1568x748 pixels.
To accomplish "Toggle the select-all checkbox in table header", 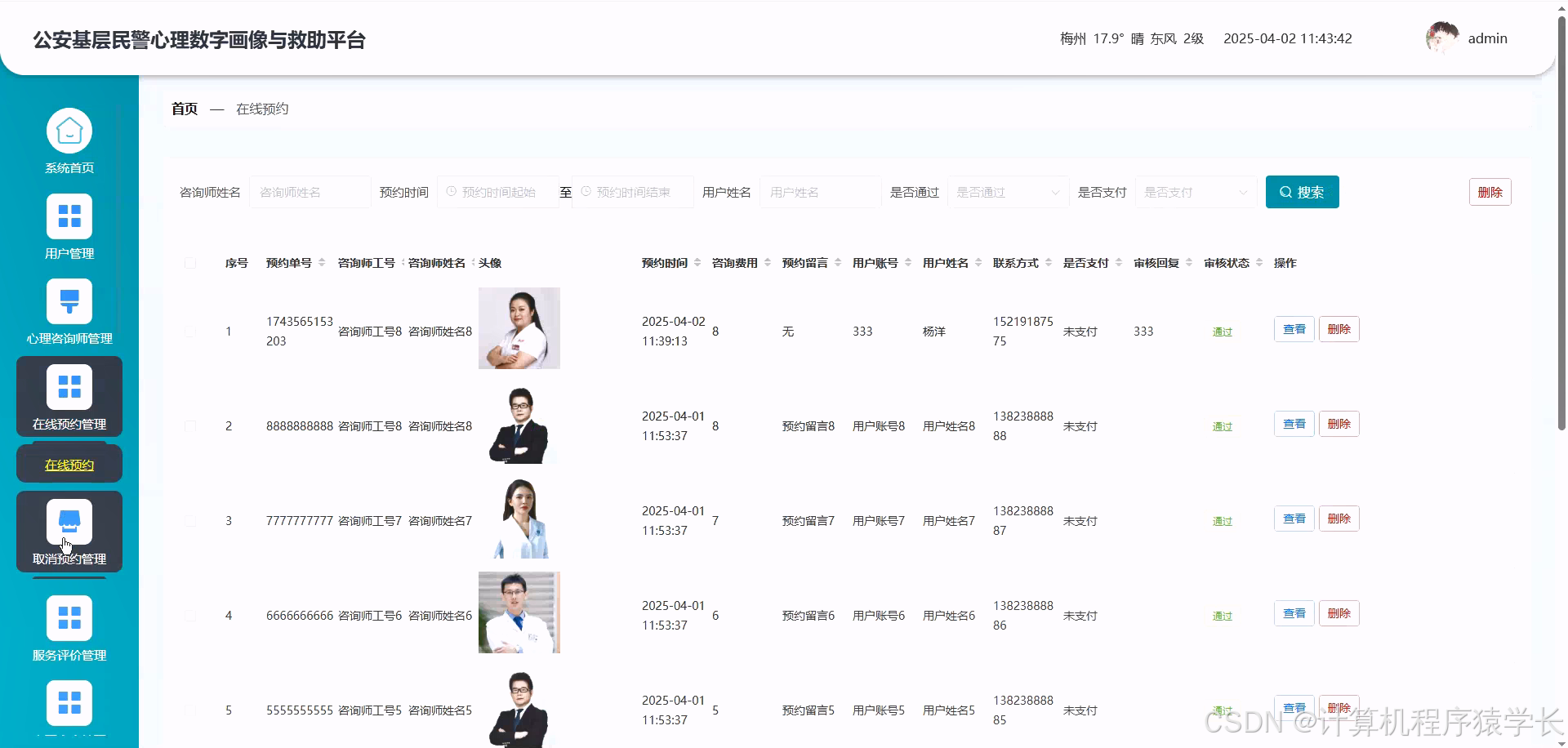I will coord(190,263).
